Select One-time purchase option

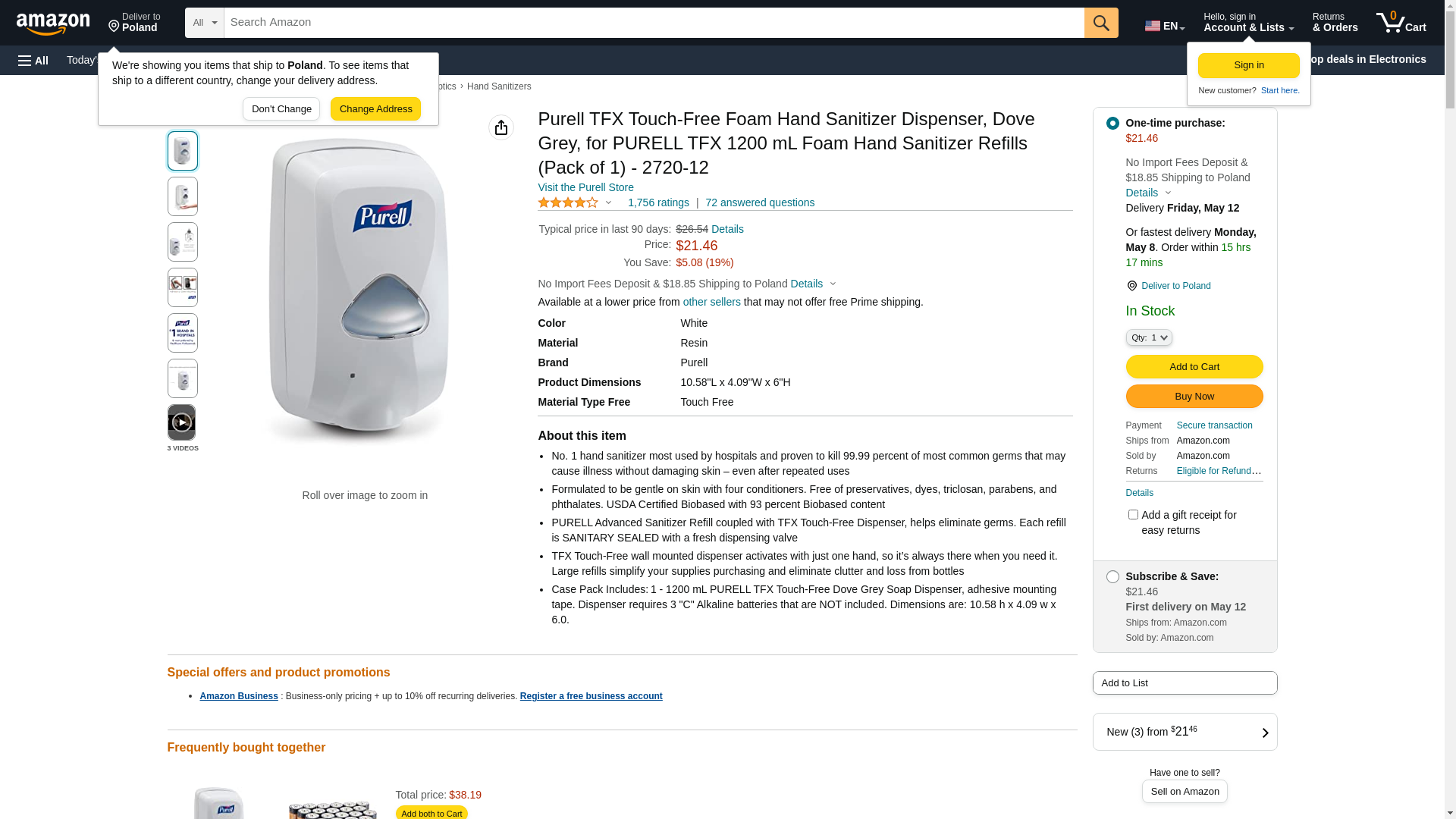click(x=1112, y=123)
